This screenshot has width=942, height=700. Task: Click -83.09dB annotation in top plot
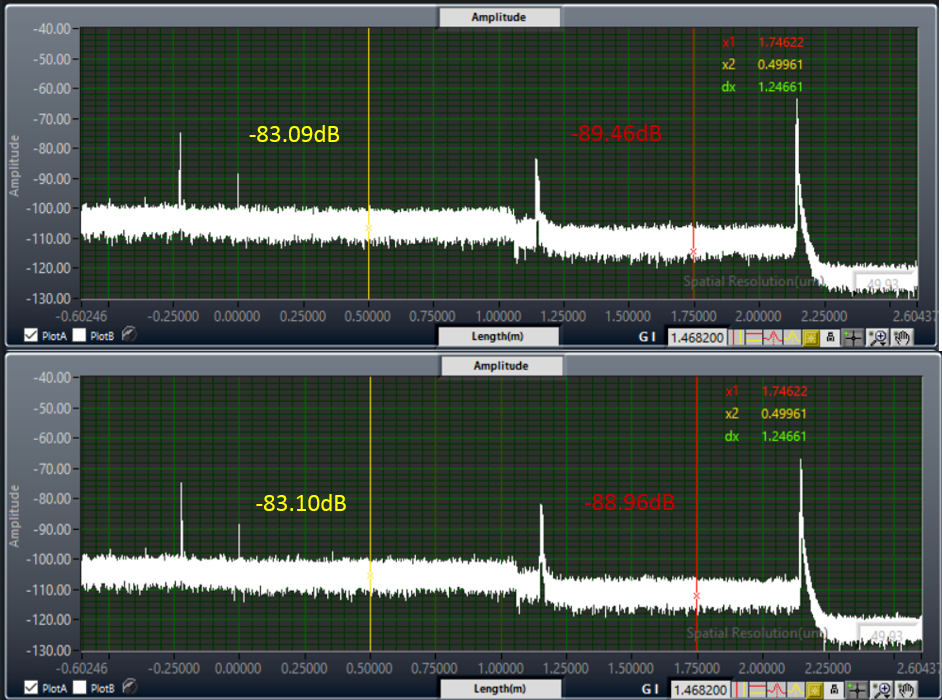[294, 134]
